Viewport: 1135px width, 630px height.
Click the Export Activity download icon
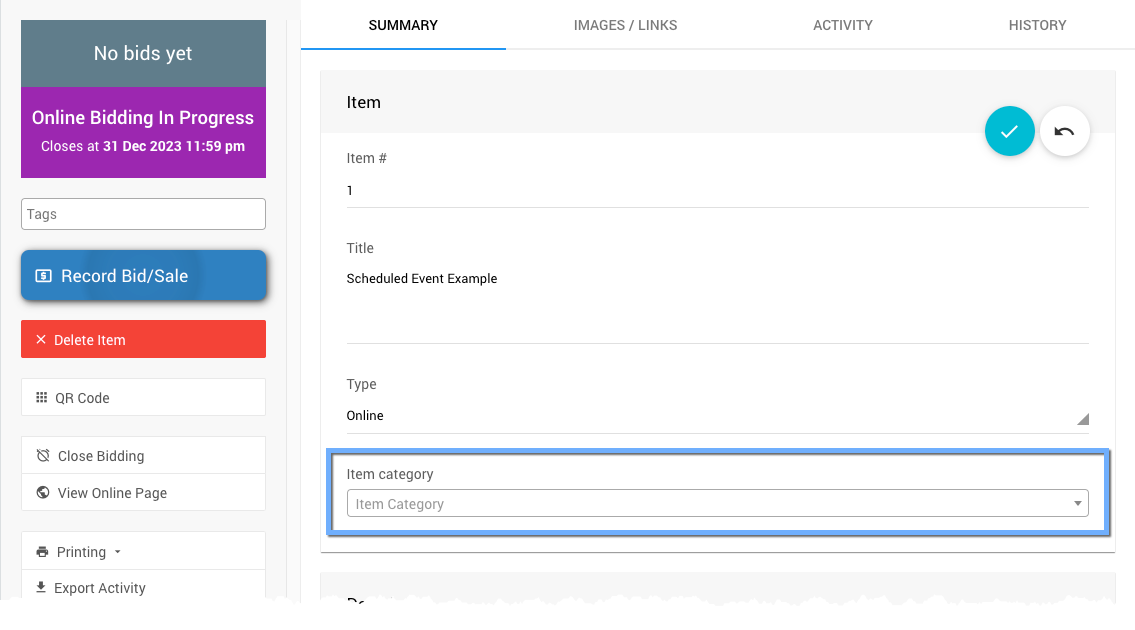coord(41,588)
